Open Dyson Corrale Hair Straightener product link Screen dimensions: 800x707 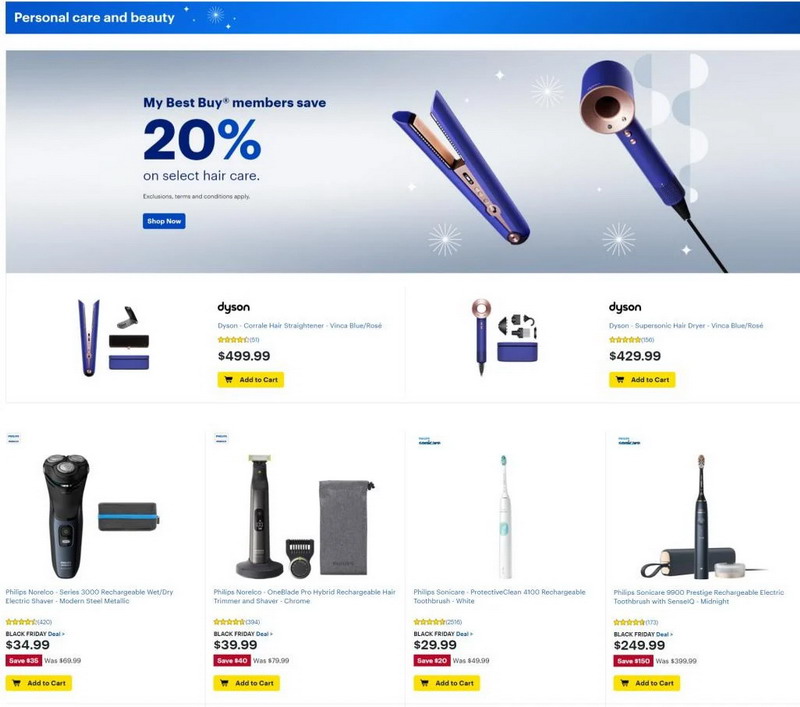click(x=299, y=325)
